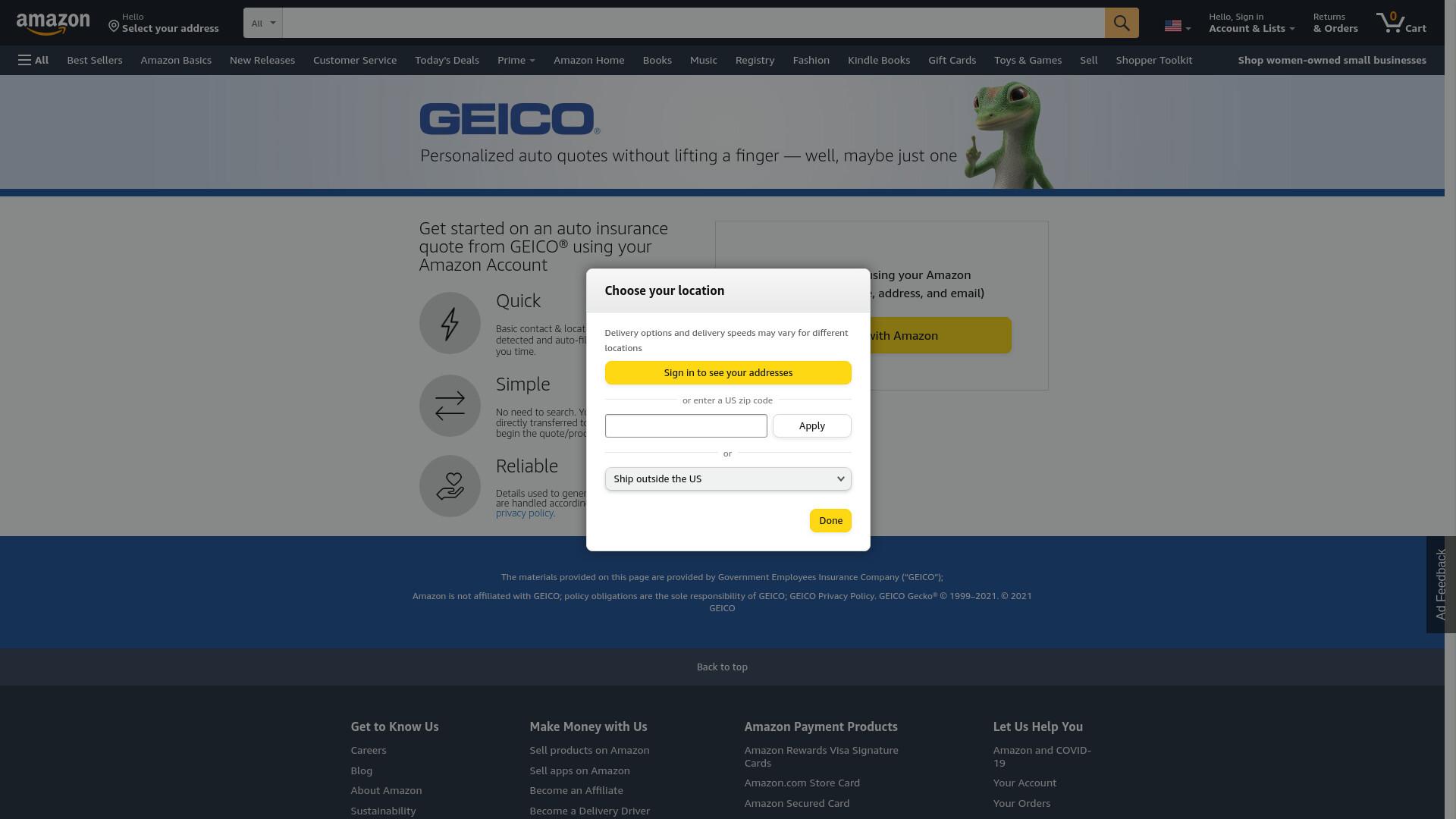The width and height of the screenshot is (1456, 819).
Task: Open Fashion in navigation bar
Action: [x=811, y=60]
